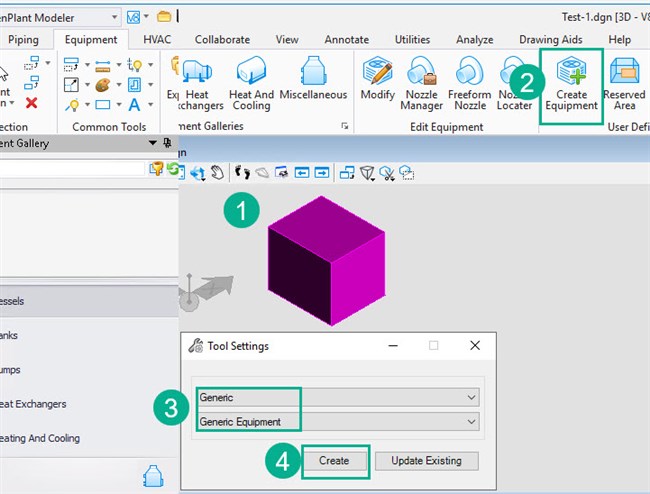Open the Drawing Aids ribbon tab
Viewport: 650px width, 494px height.
click(x=551, y=40)
